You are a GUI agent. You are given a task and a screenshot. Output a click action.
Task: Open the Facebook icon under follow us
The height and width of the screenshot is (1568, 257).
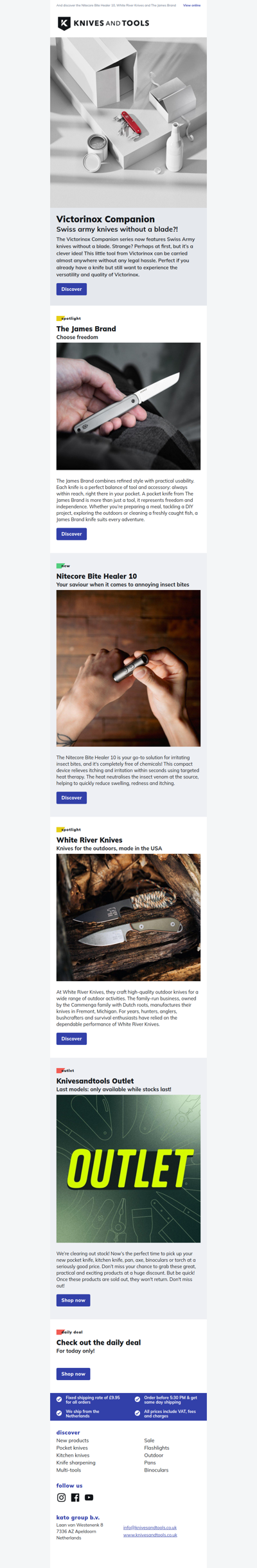pos(75,1497)
